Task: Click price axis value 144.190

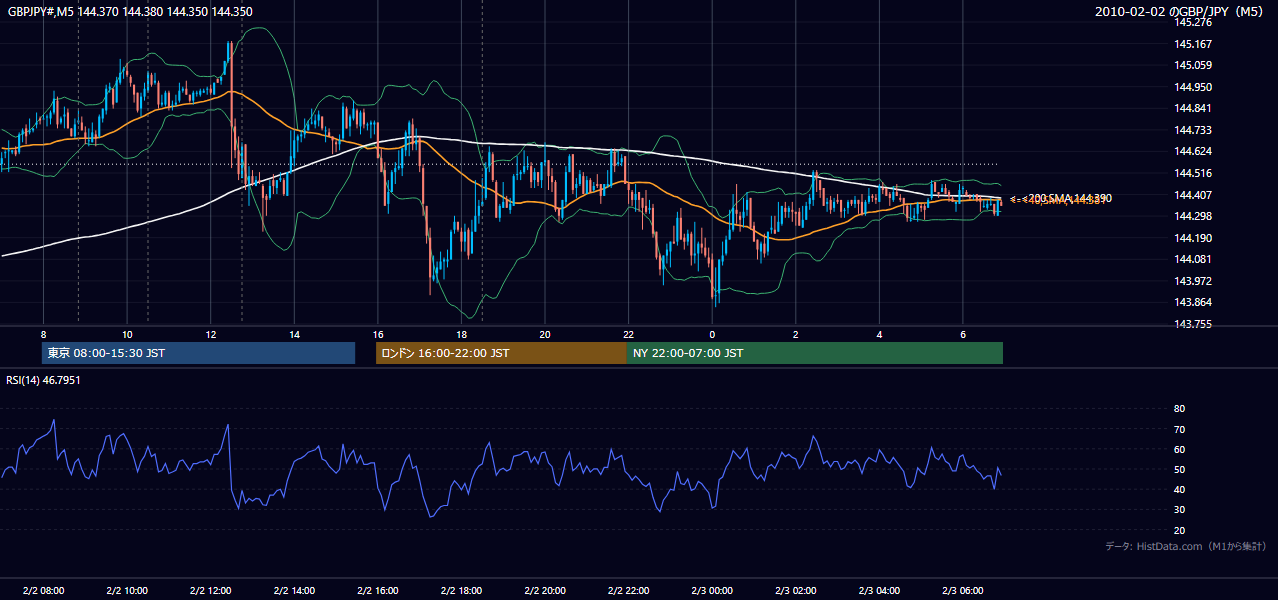Action: 1194,239
